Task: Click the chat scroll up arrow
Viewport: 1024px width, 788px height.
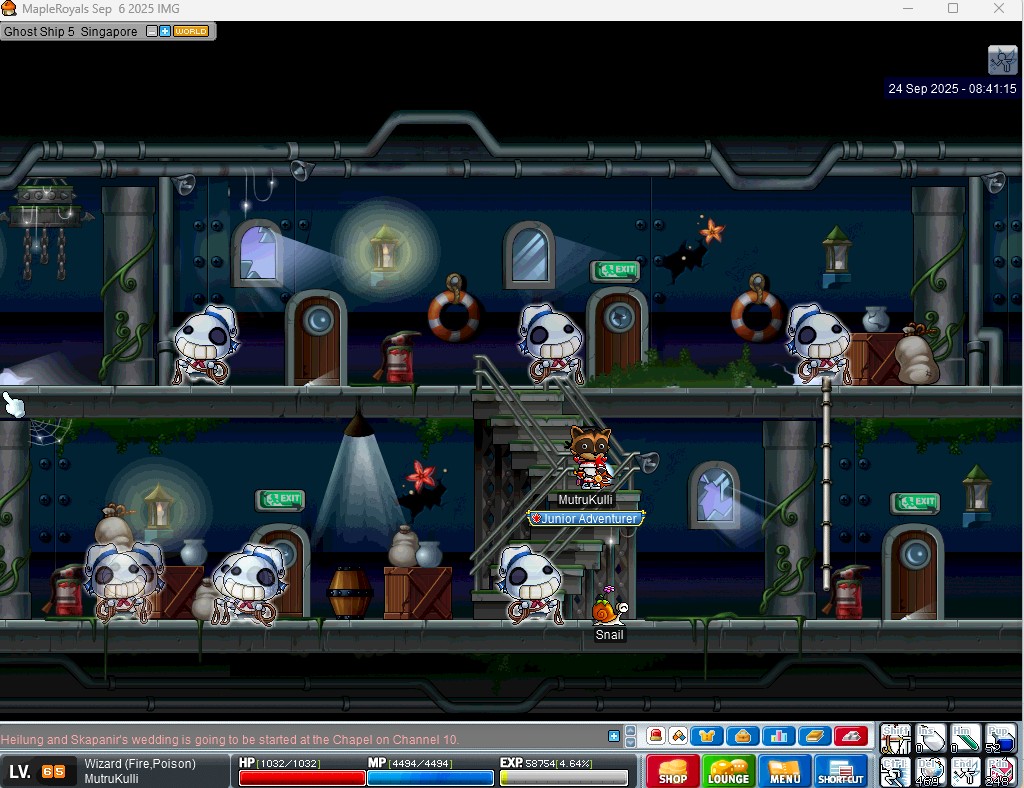Action: (x=630, y=731)
